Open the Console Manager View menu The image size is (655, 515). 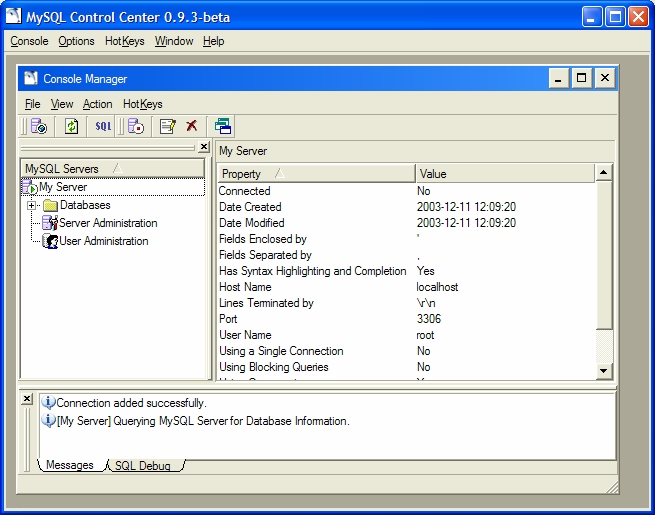click(62, 104)
